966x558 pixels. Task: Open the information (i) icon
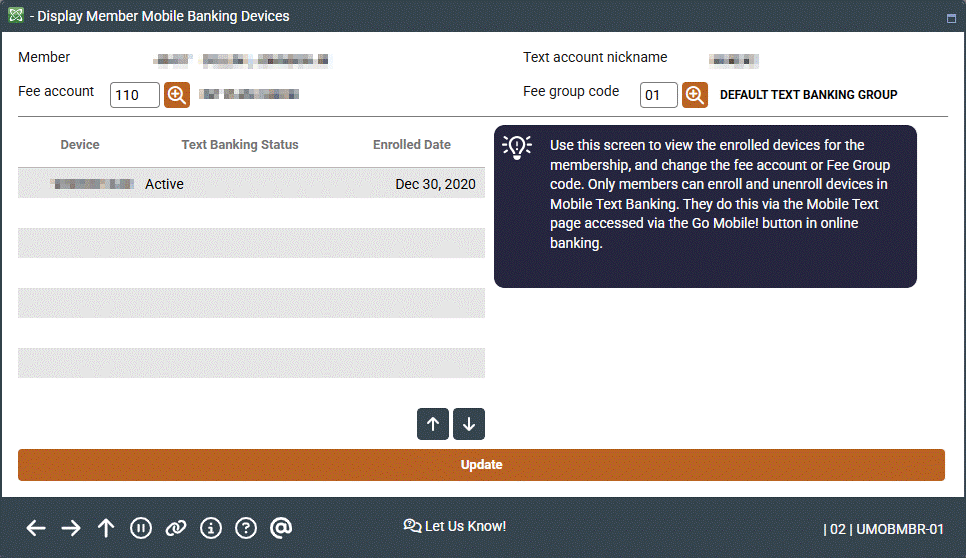211,528
